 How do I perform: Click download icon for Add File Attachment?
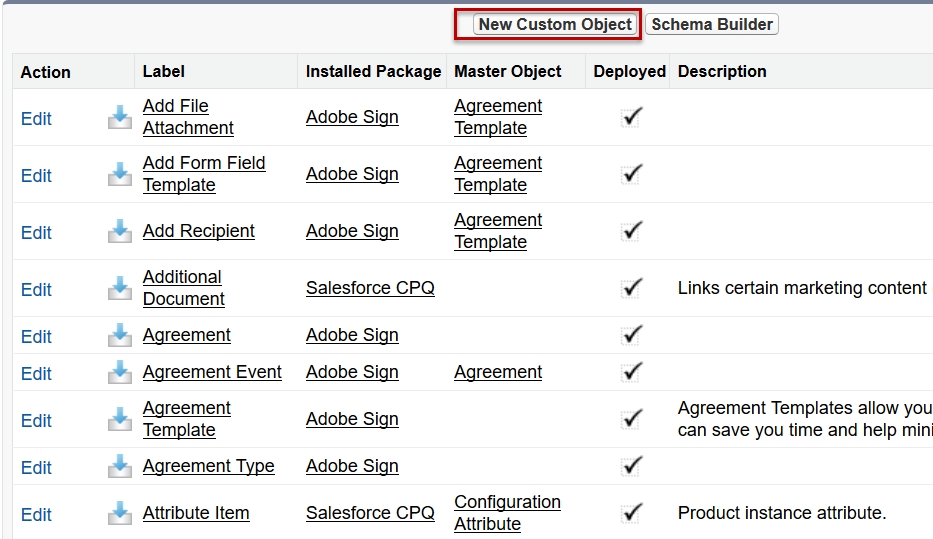(x=120, y=117)
